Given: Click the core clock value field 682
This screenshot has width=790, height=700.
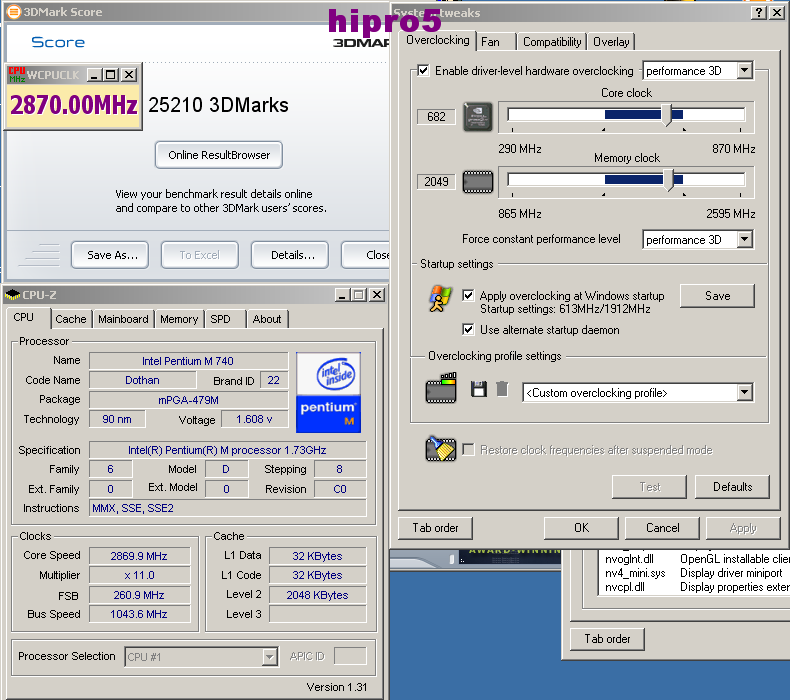Looking at the screenshot, I should click(436, 116).
